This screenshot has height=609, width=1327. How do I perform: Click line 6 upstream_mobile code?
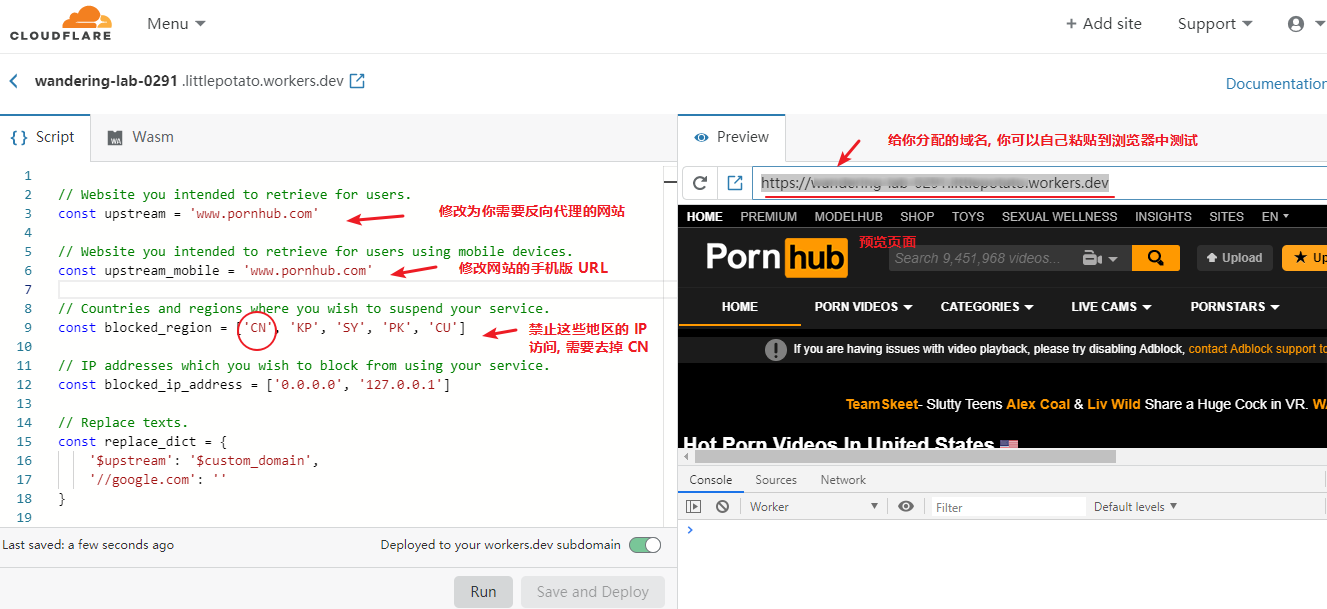click(x=215, y=270)
